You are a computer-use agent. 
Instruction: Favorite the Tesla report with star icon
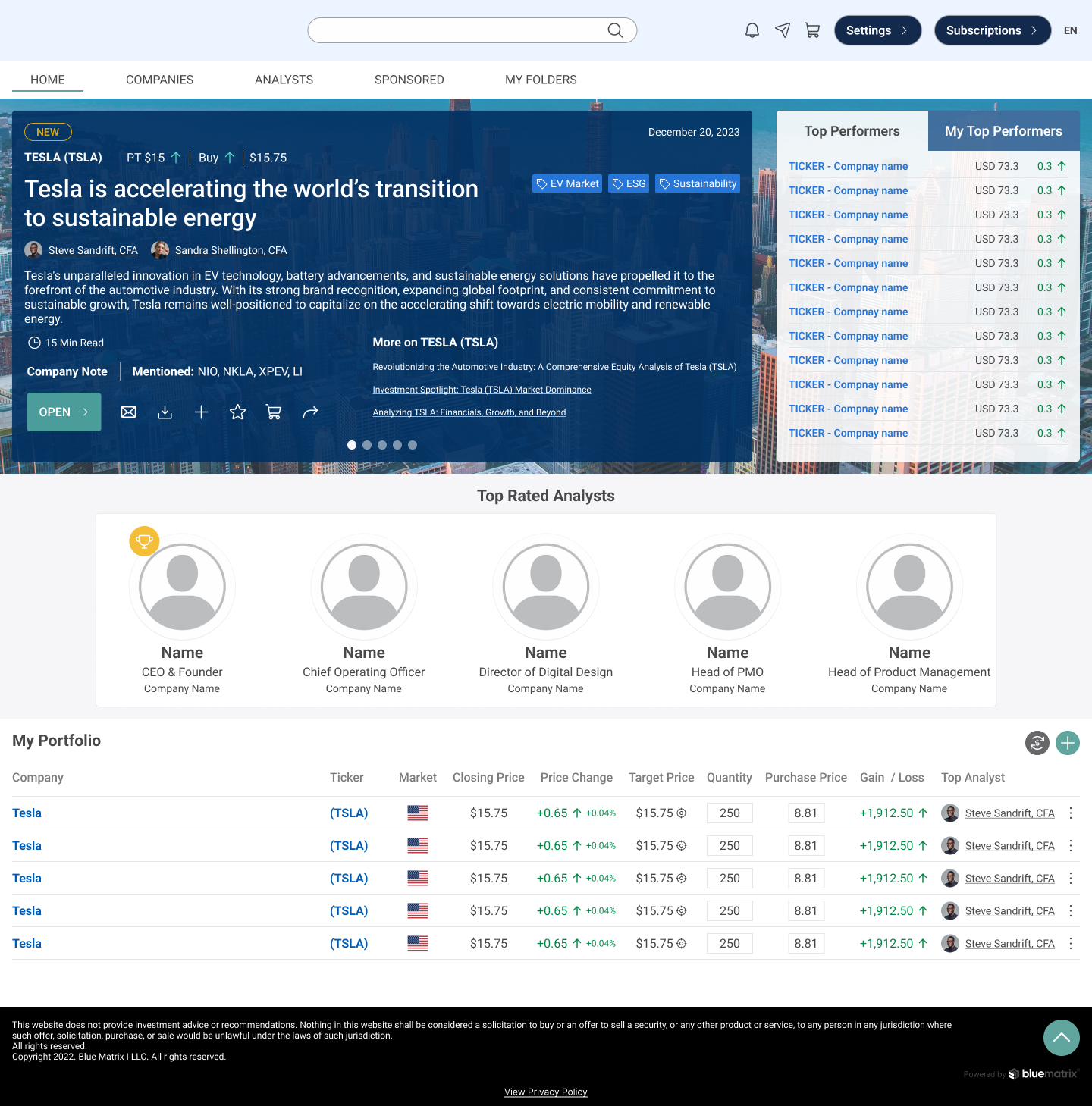tap(237, 412)
